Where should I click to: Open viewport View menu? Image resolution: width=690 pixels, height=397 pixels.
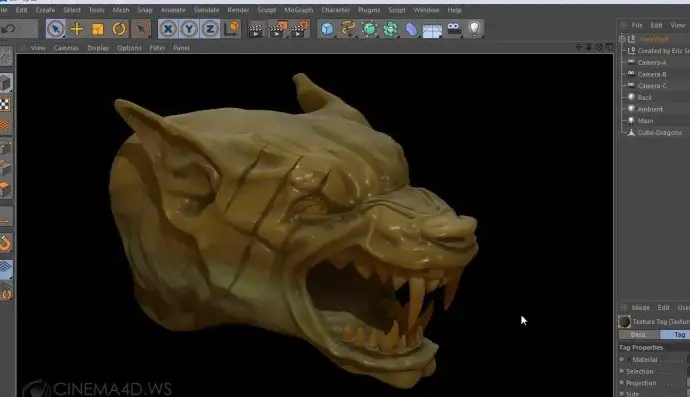(38, 48)
